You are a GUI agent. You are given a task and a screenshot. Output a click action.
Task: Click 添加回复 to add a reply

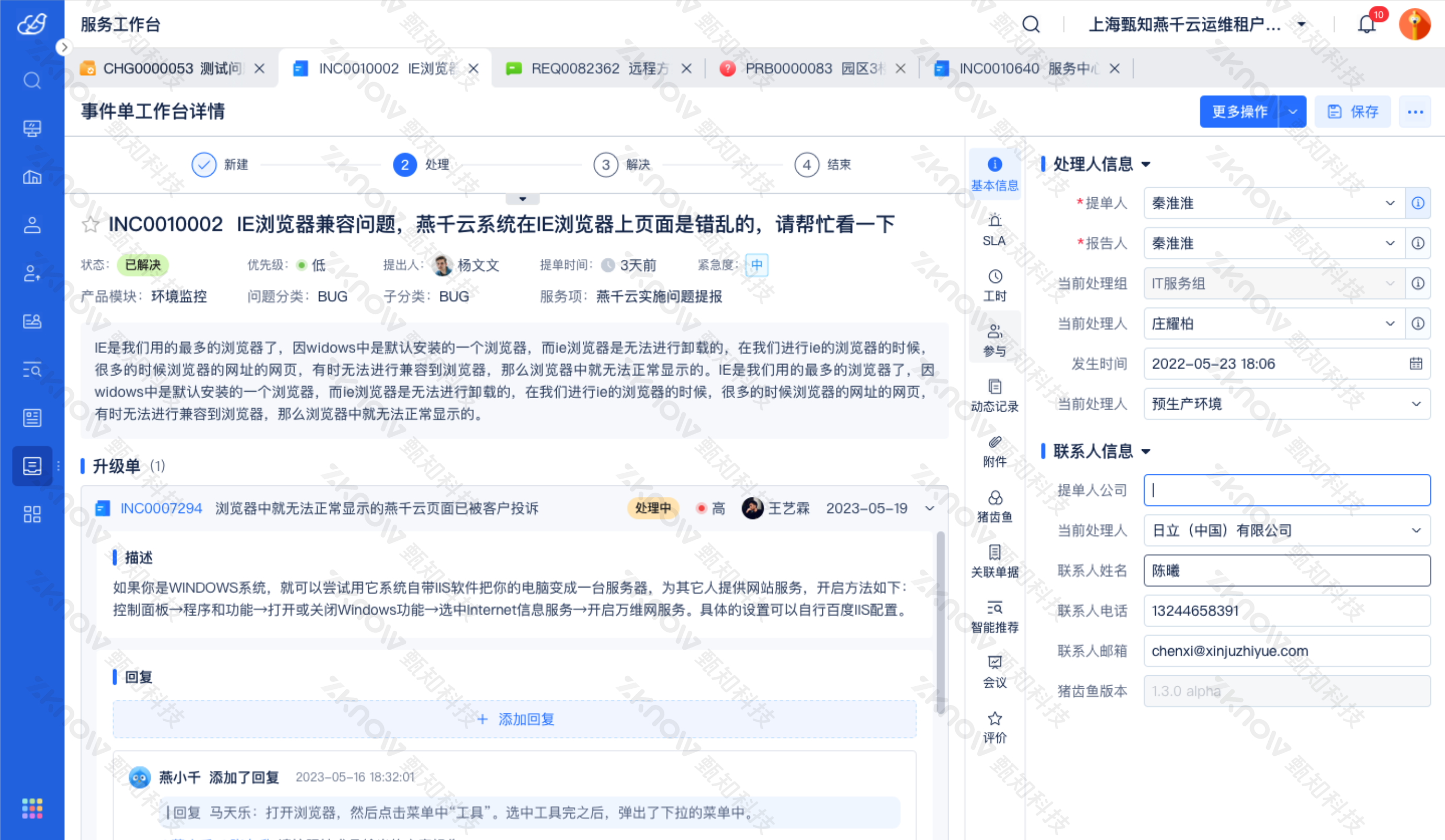515,719
